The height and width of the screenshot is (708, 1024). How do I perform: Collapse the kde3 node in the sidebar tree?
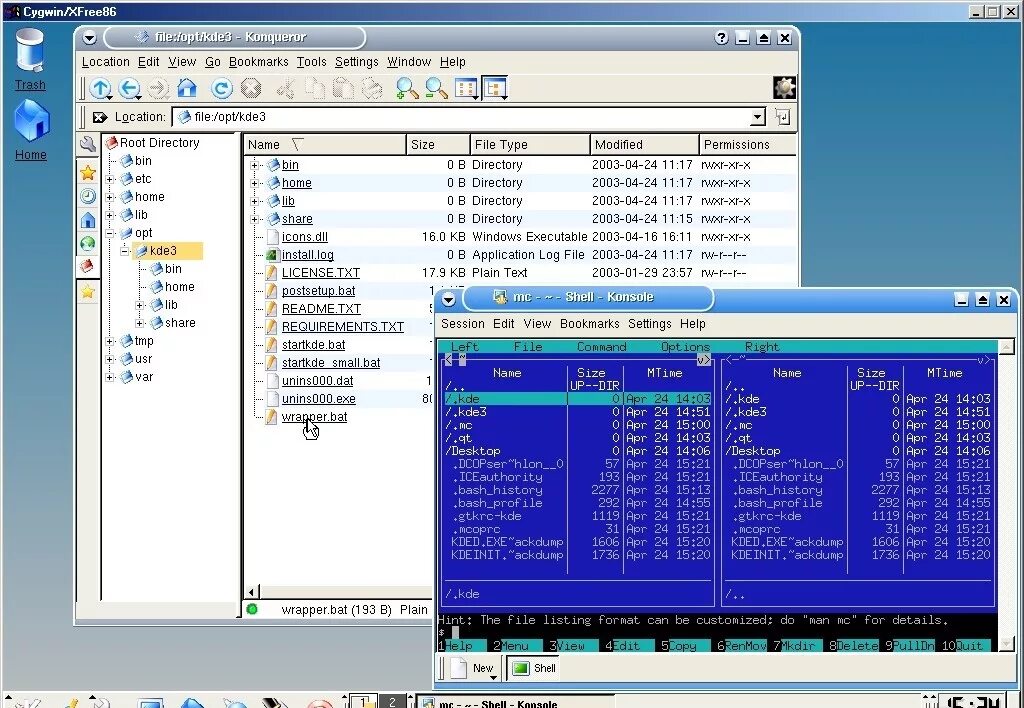[x=125, y=251]
